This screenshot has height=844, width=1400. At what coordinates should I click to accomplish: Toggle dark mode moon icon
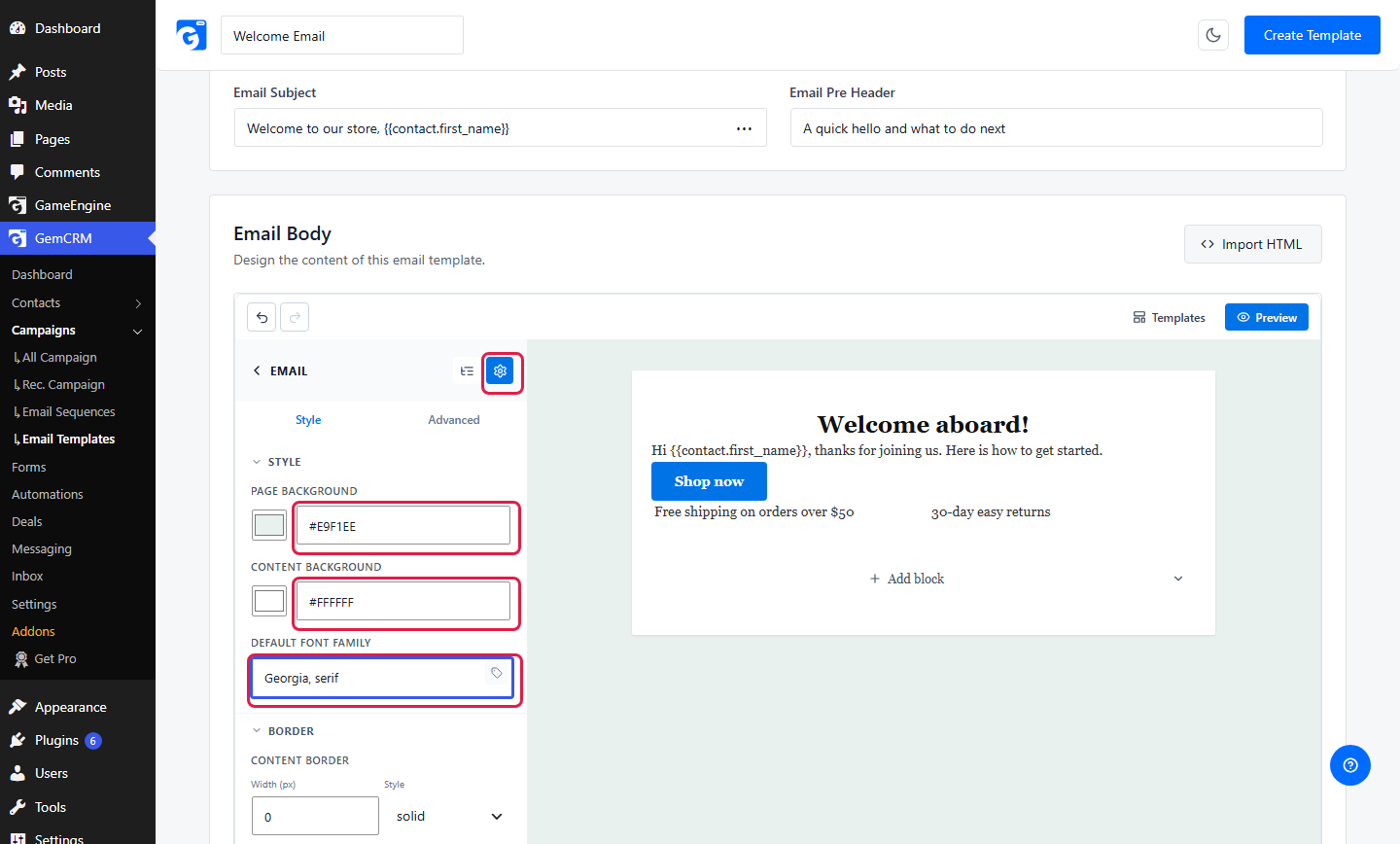(x=1213, y=35)
